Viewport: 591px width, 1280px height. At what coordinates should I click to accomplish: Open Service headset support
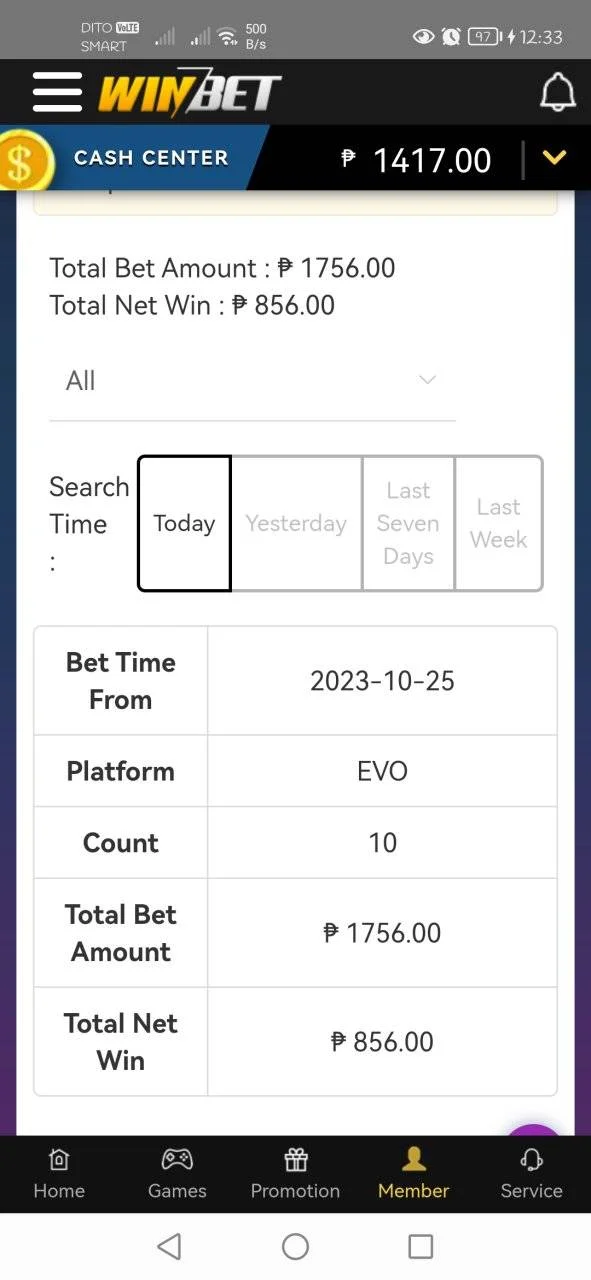pyautogui.click(x=531, y=1174)
